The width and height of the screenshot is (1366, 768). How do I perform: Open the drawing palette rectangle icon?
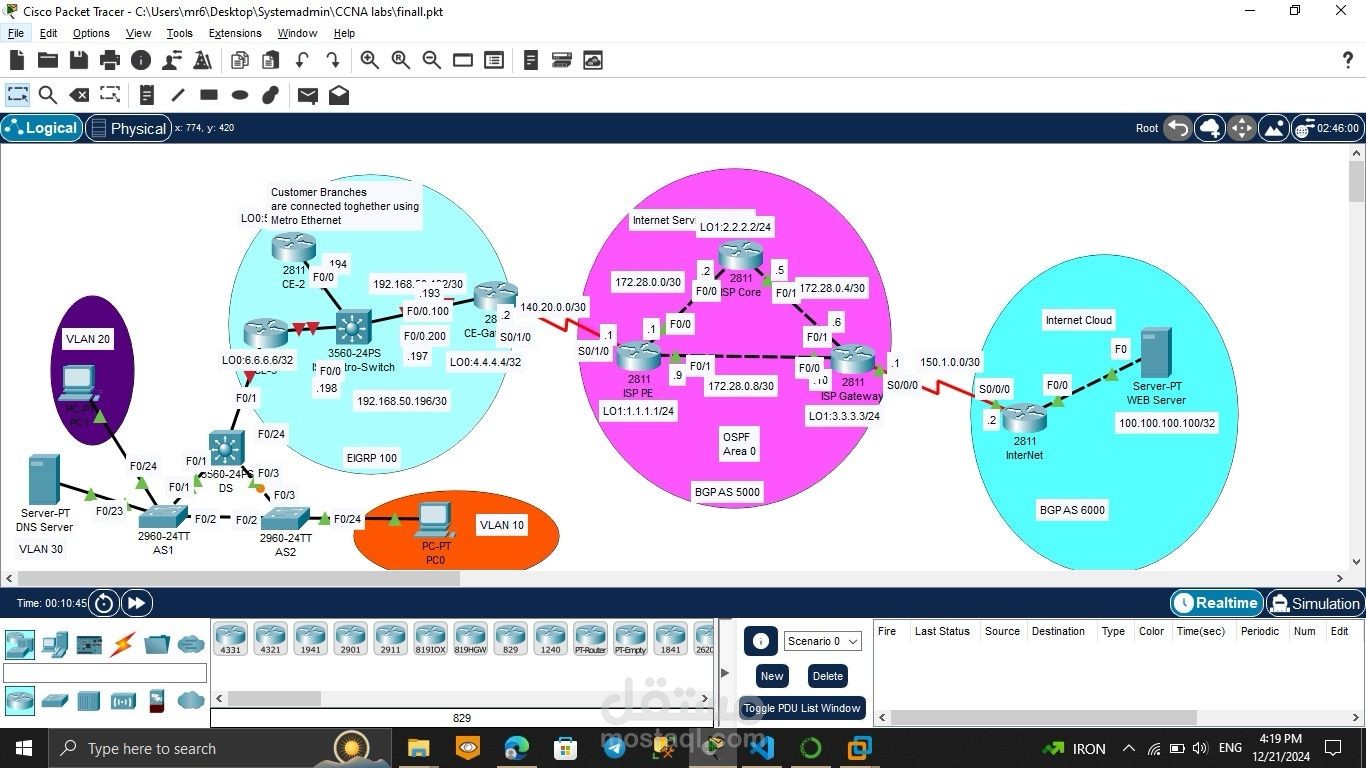pyautogui.click(x=462, y=60)
